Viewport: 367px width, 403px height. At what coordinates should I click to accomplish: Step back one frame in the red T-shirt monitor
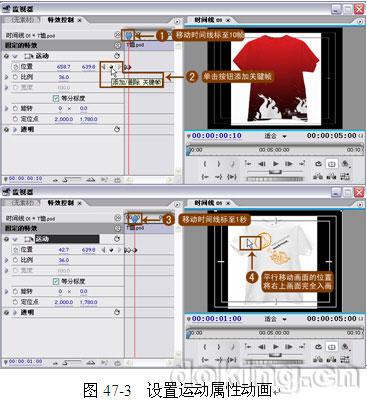262,164
